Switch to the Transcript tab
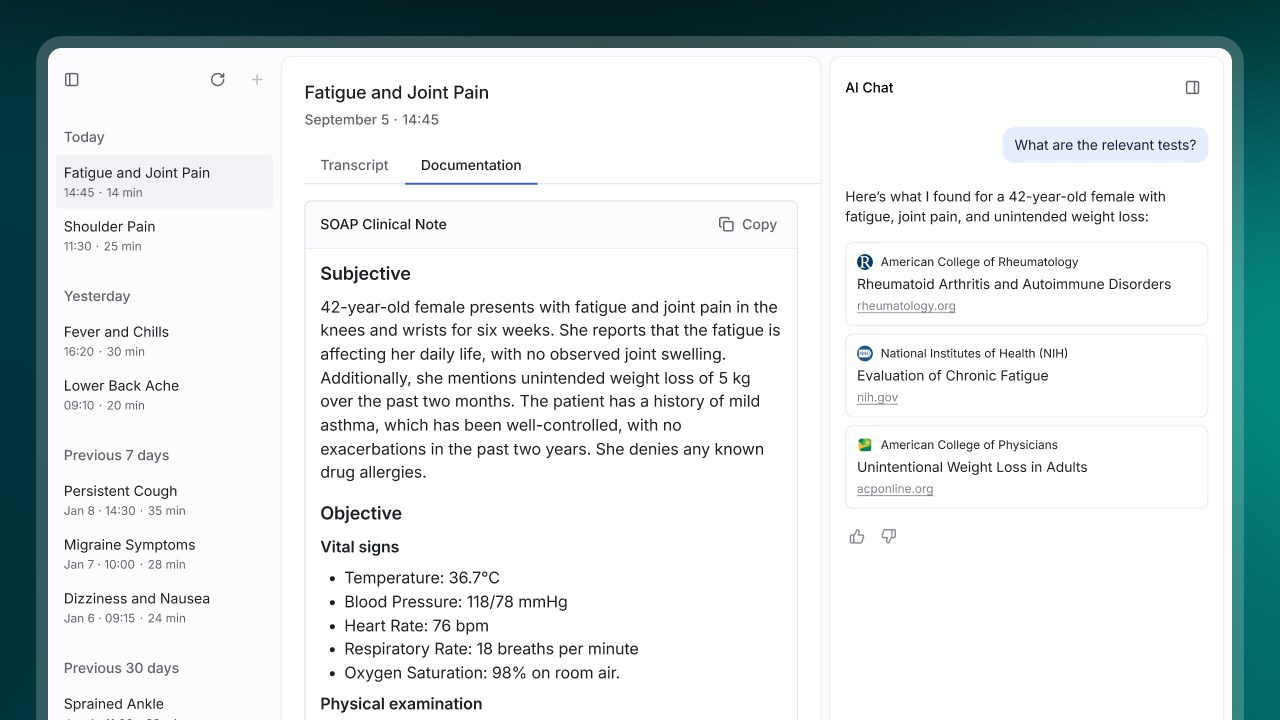 pyautogui.click(x=354, y=165)
